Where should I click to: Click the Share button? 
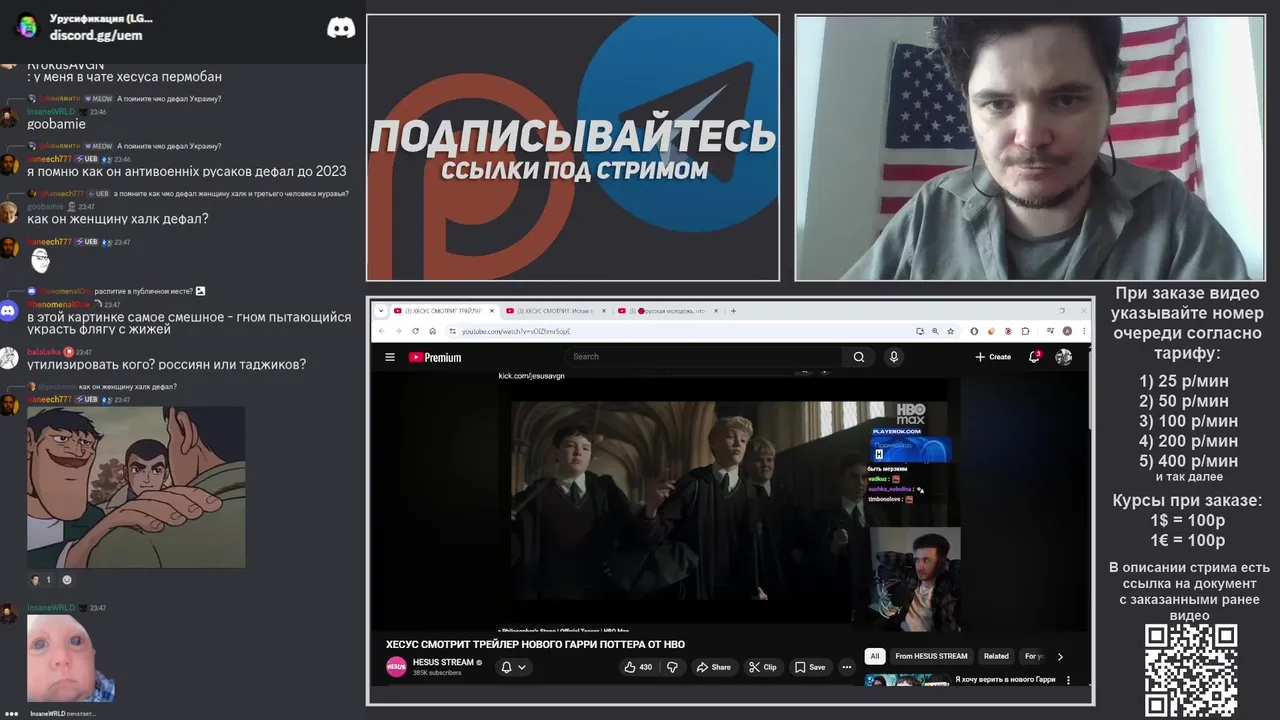714,667
